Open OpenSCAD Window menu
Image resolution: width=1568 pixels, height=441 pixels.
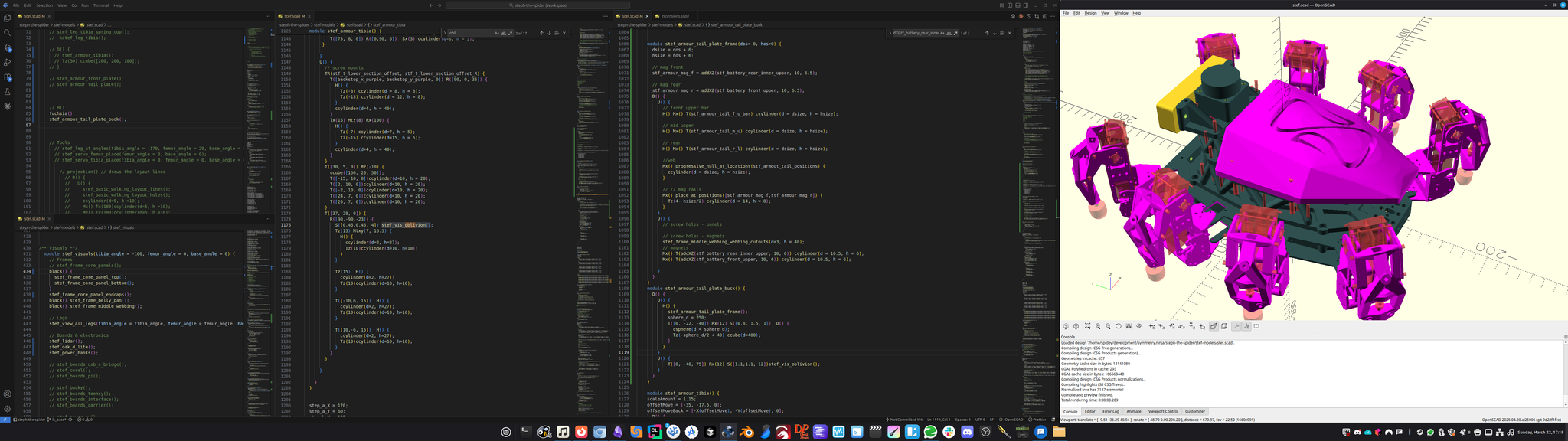tap(1121, 13)
